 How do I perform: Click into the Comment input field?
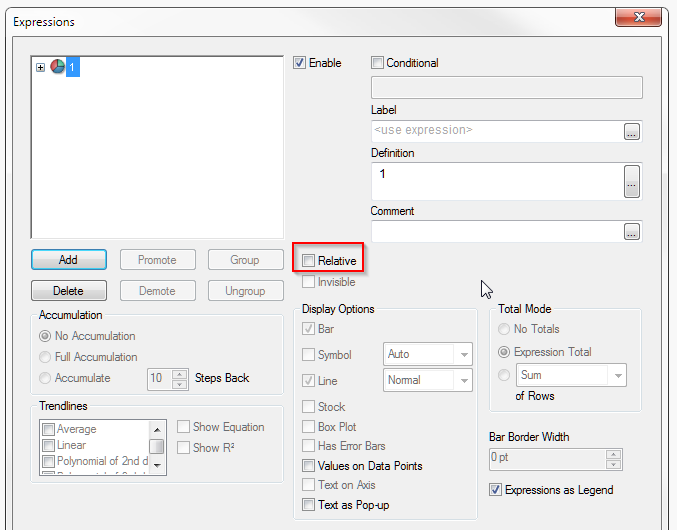(497, 232)
